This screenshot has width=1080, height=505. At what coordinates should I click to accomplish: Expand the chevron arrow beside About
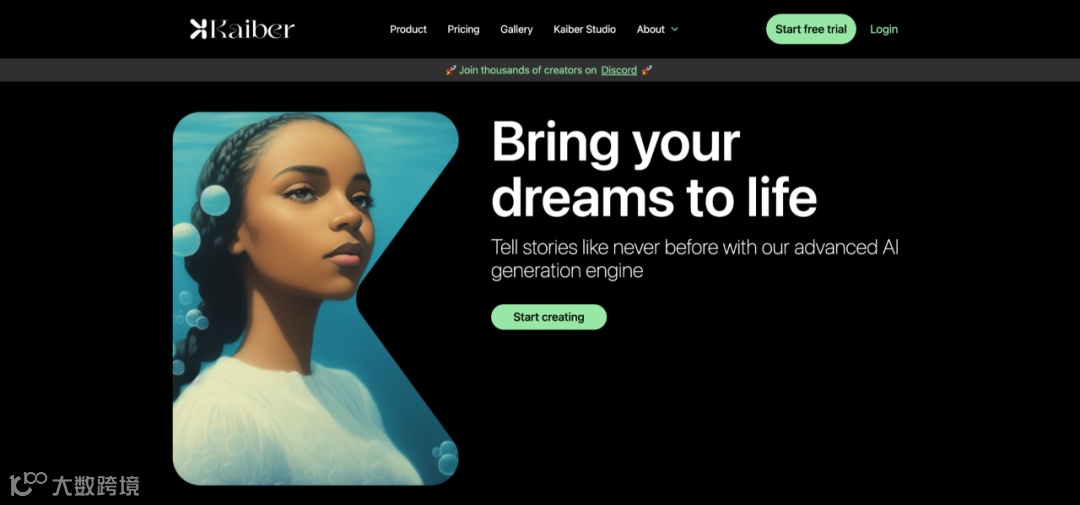pos(674,29)
